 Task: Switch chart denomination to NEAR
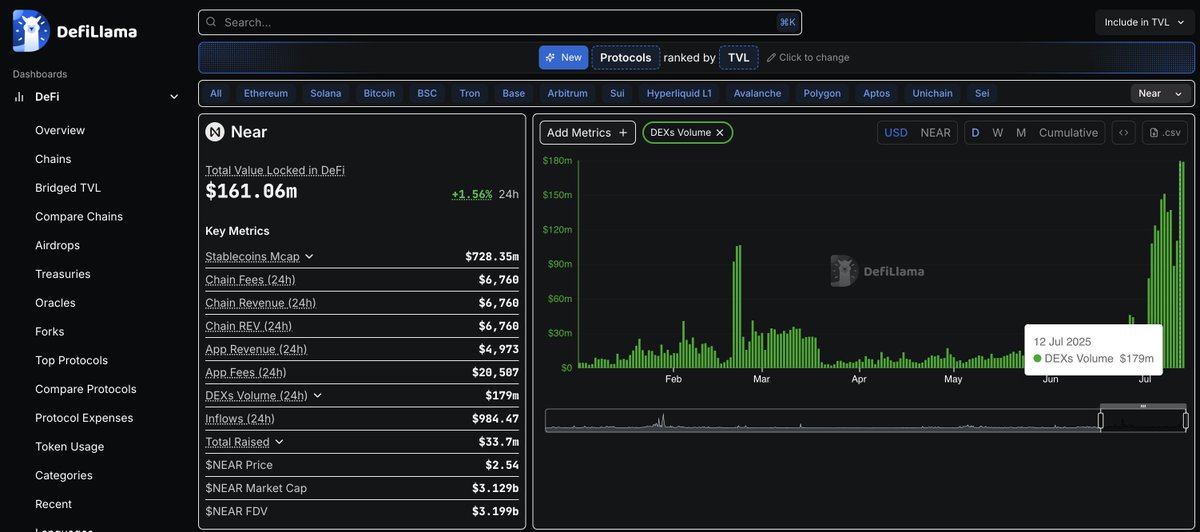click(936, 133)
